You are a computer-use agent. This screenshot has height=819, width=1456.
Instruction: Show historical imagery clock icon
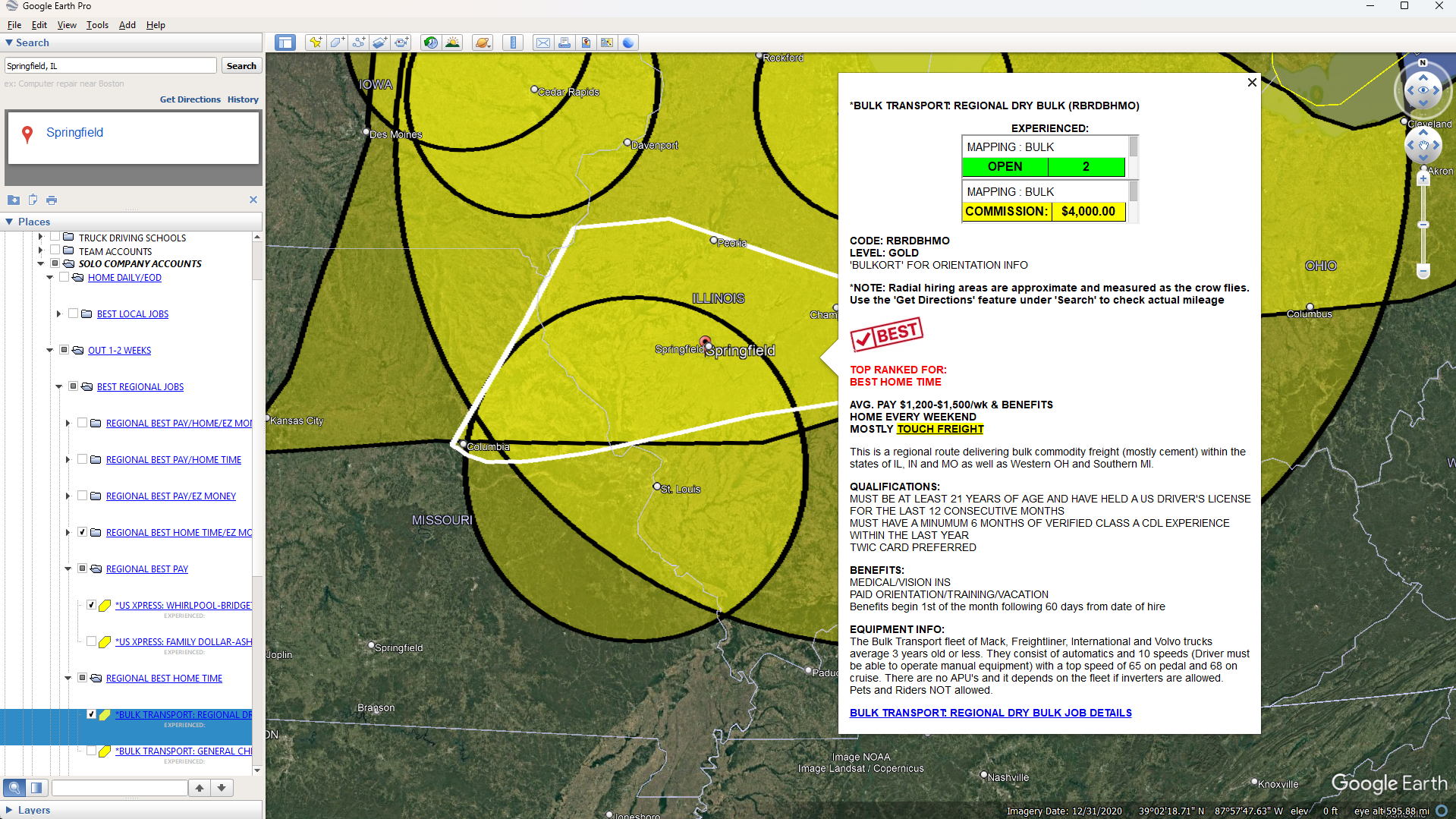[431, 43]
